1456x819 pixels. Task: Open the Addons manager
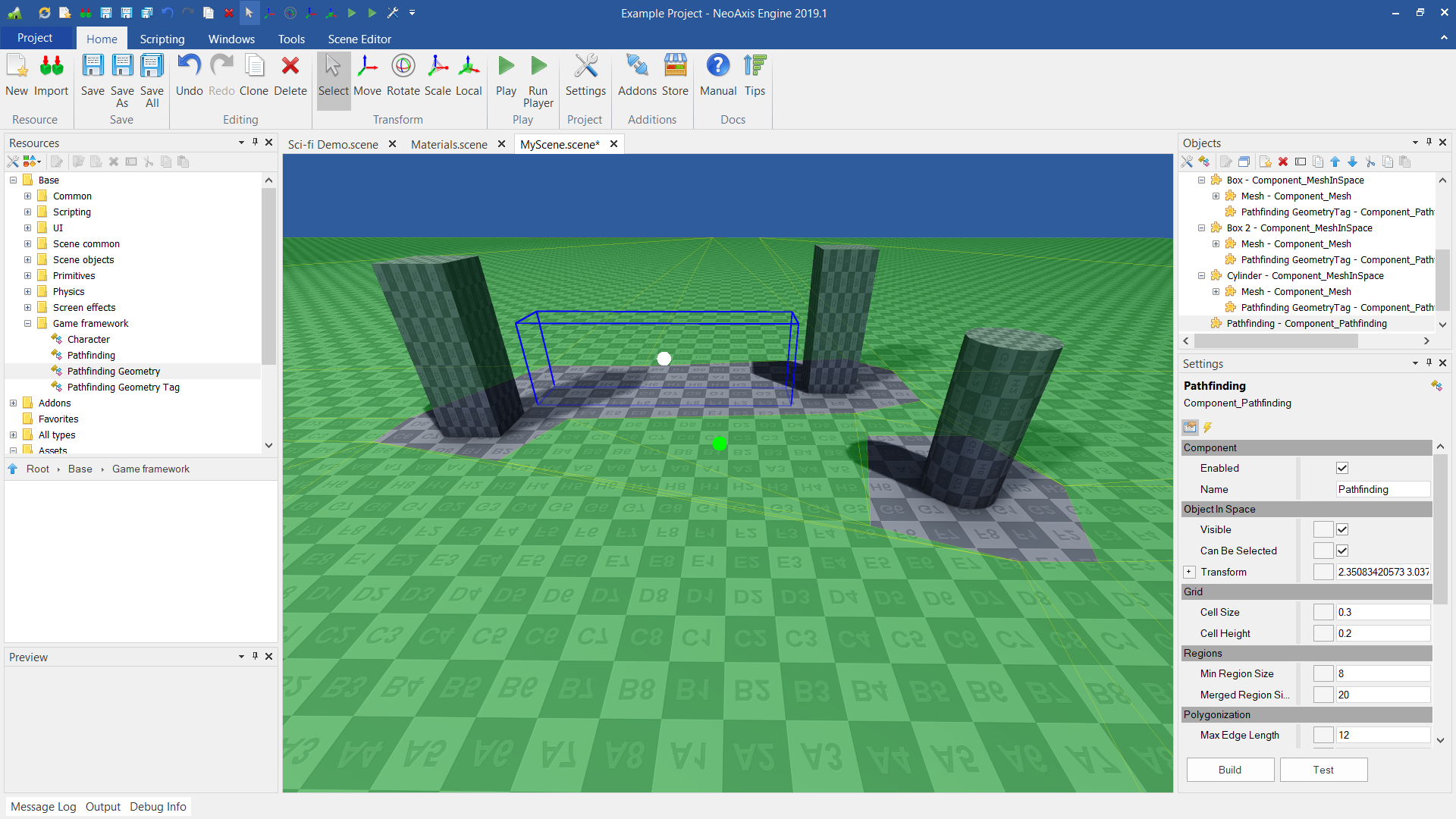click(637, 75)
